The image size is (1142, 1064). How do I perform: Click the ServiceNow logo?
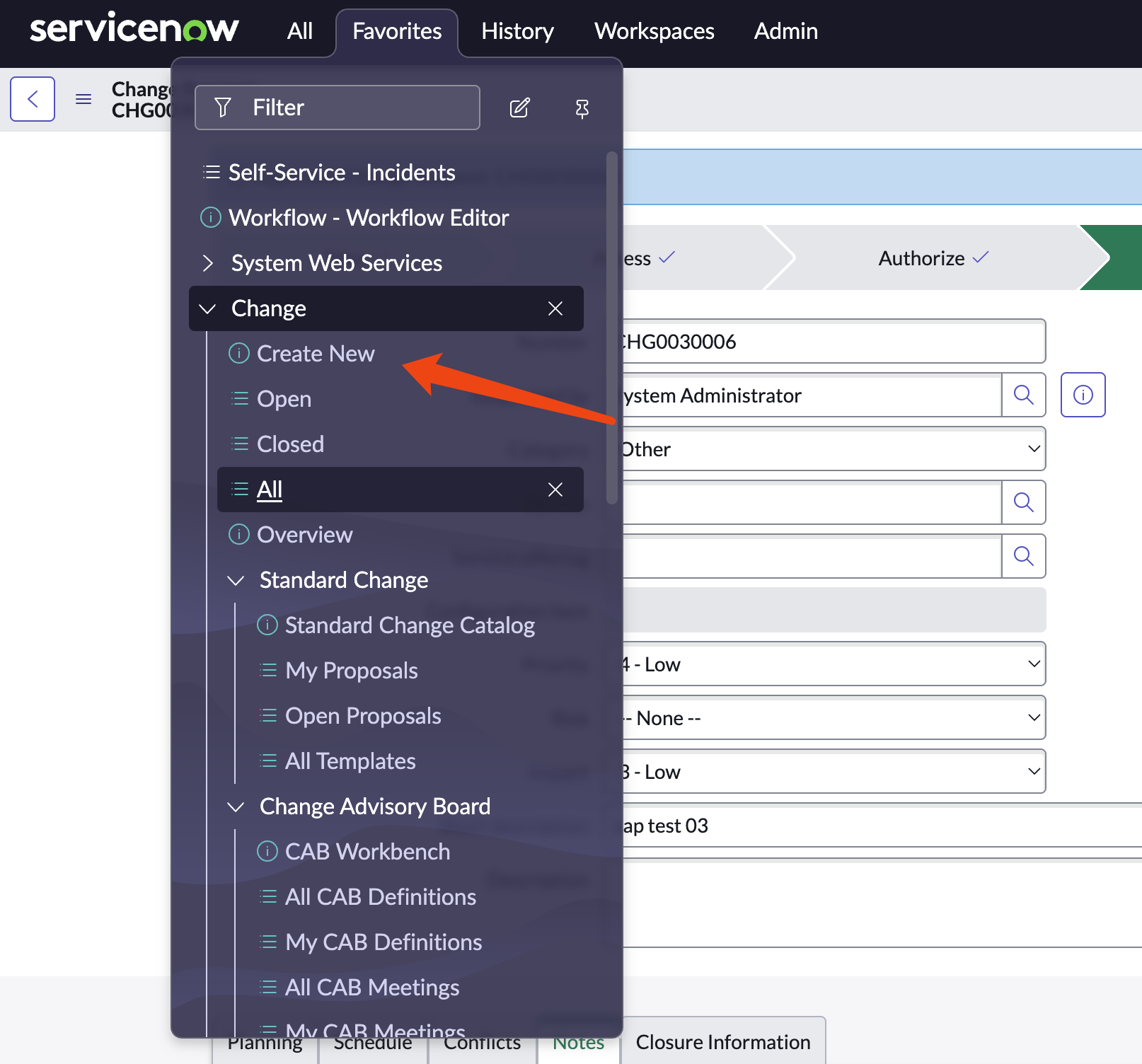click(x=134, y=30)
